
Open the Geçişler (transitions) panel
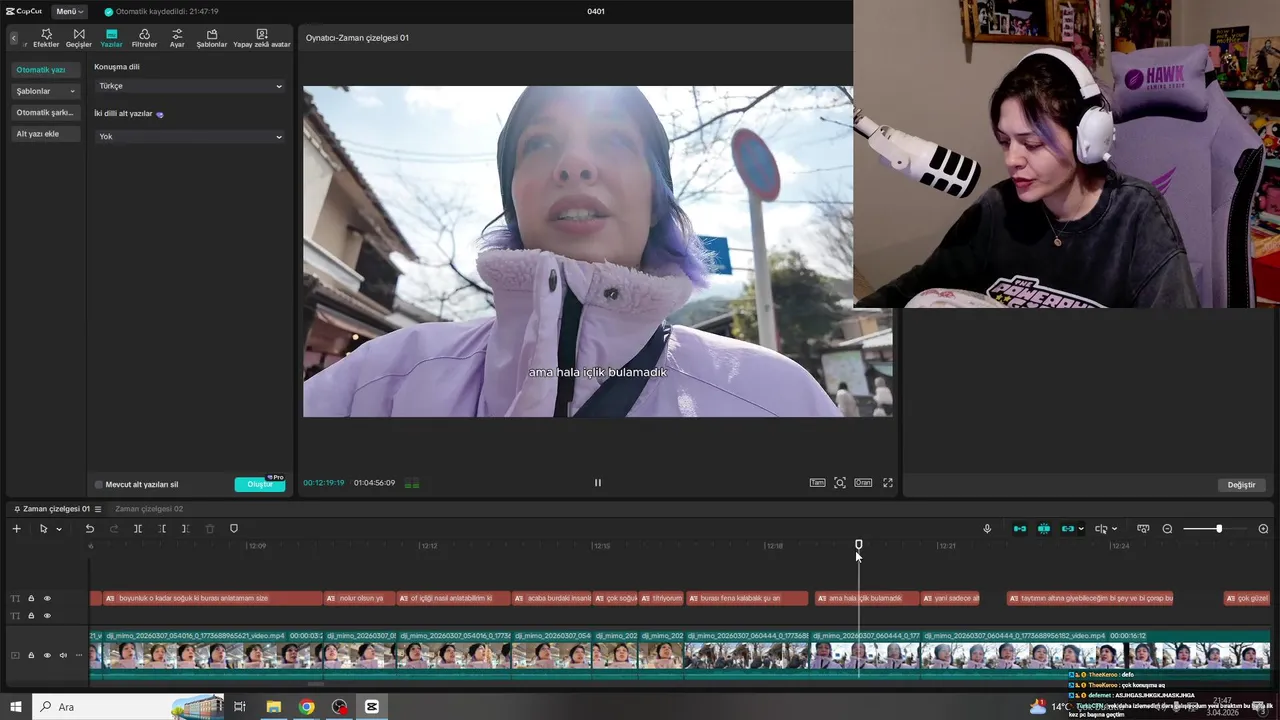79,38
